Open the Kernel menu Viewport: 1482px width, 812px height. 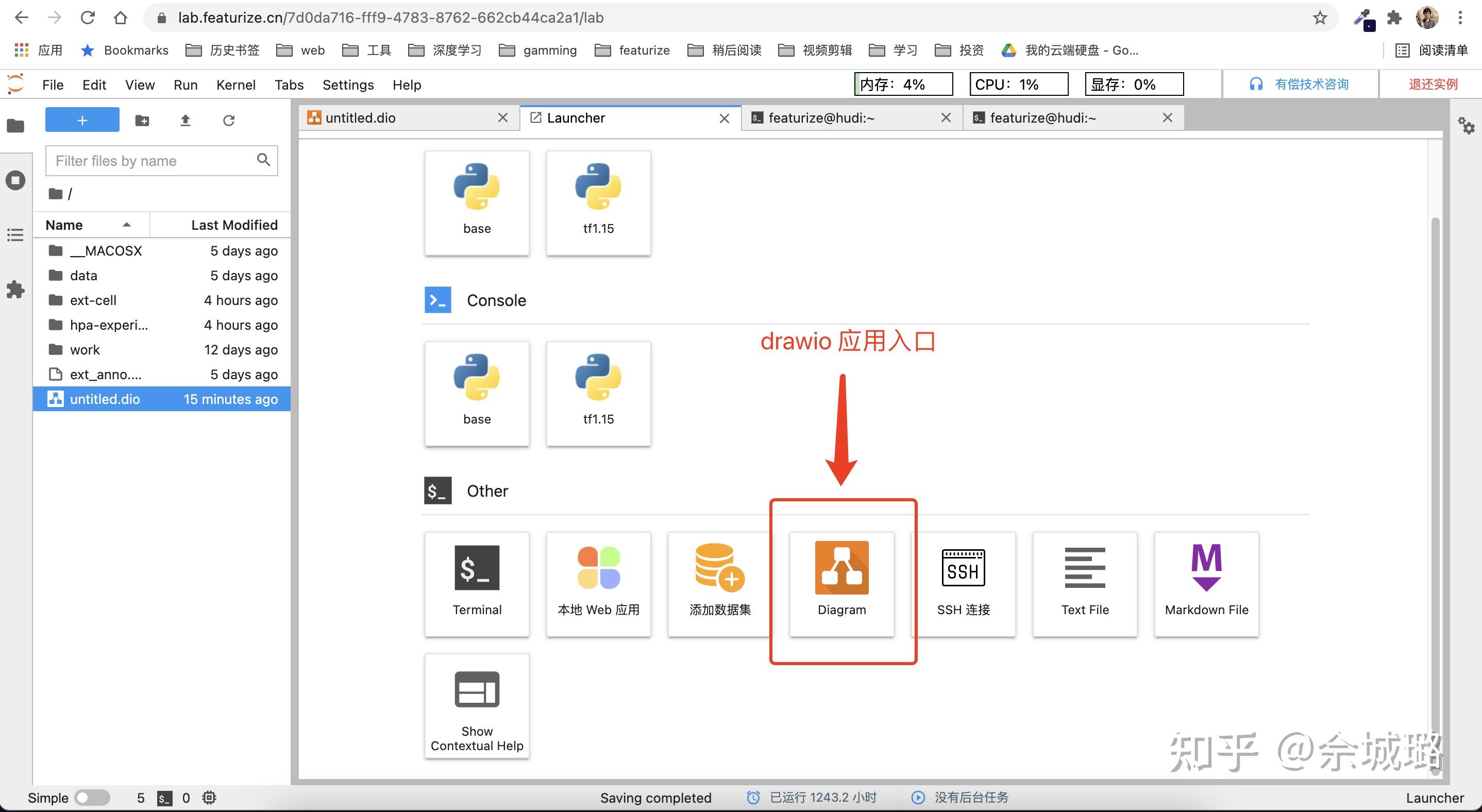[236, 84]
